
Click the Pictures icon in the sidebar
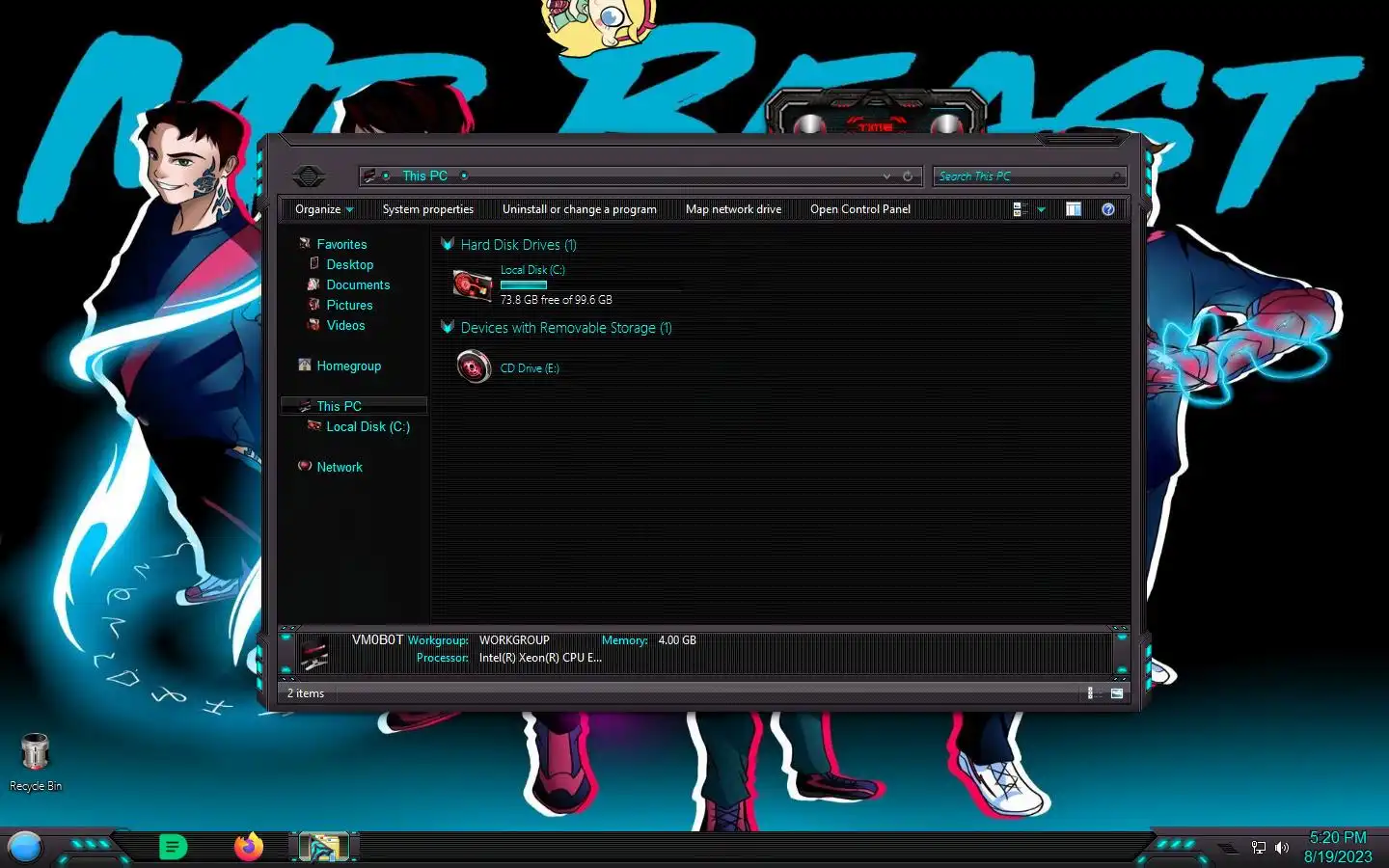(x=313, y=305)
